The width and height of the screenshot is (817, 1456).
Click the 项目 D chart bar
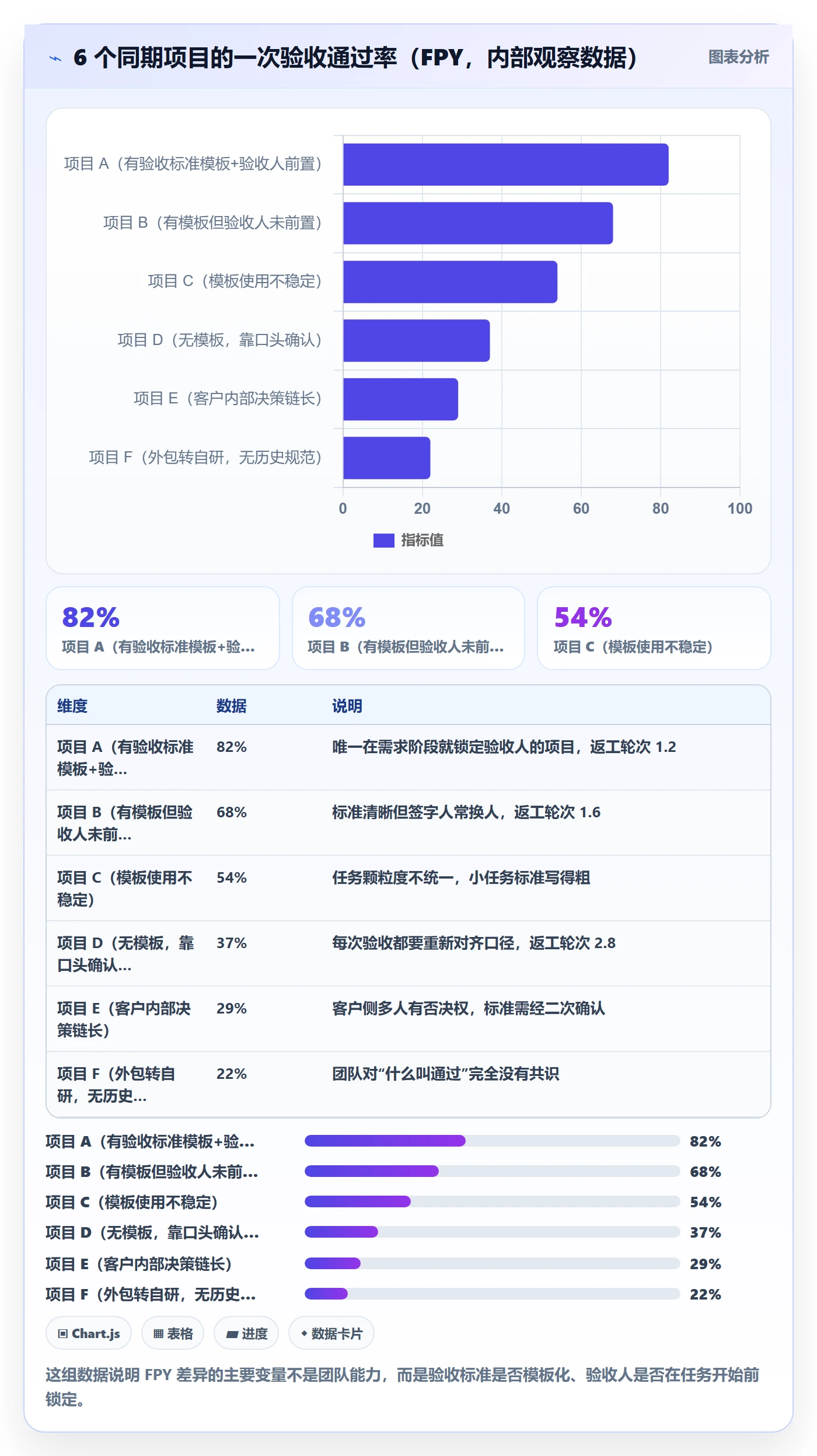click(x=416, y=340)
